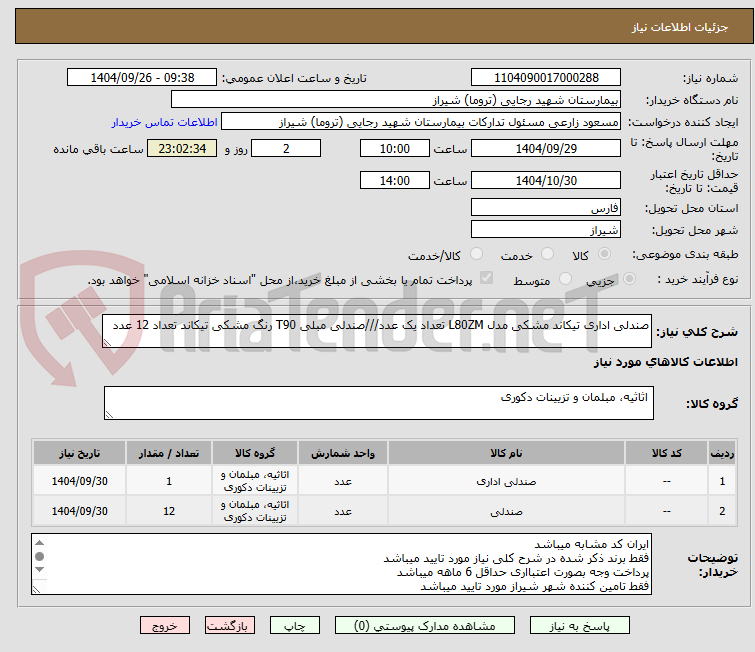Click the صندلی item name in row 2
Image resolution: width=755 pixels, height=652 pixels.
click(x=506, y=511)
